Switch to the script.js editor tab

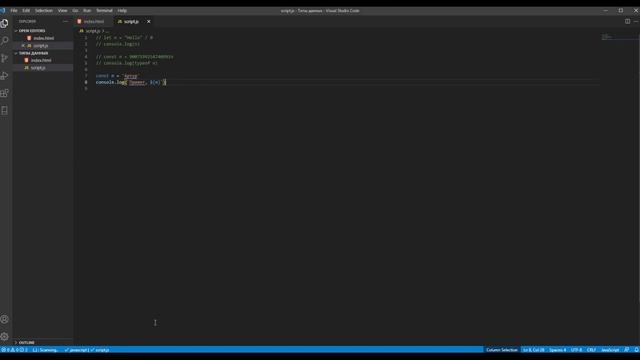pyautogui.click(x=131, y=21)
